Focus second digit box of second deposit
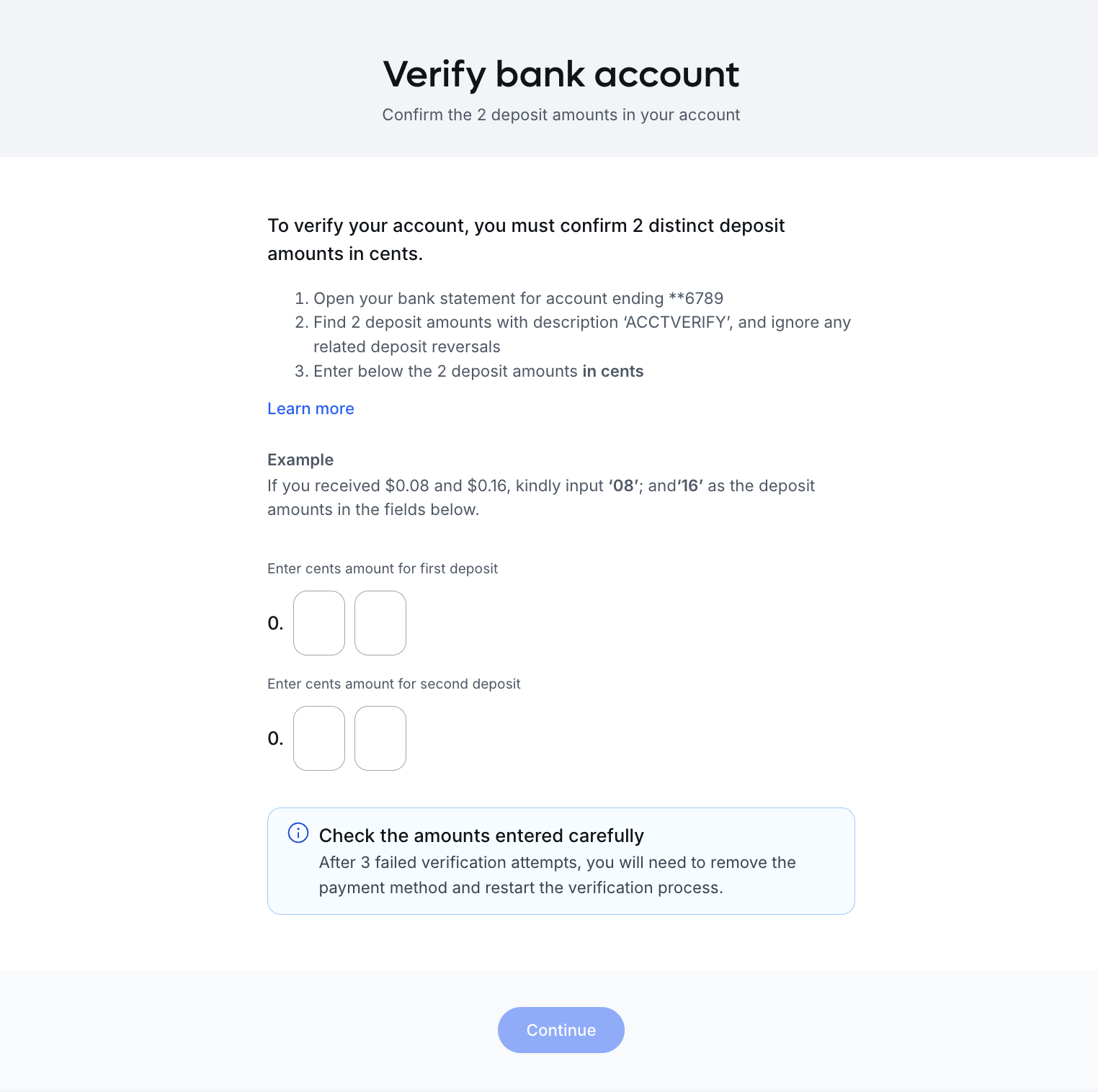Screen dimensions: 1098x1092 (x=380, y=738)
